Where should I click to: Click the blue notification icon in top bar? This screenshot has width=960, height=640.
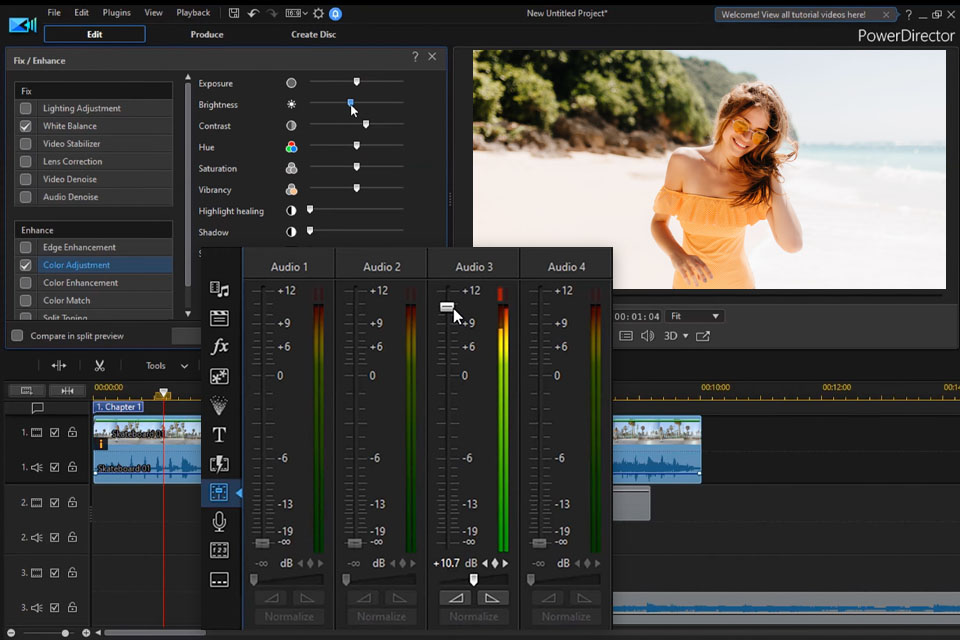[x=336, y=13]
